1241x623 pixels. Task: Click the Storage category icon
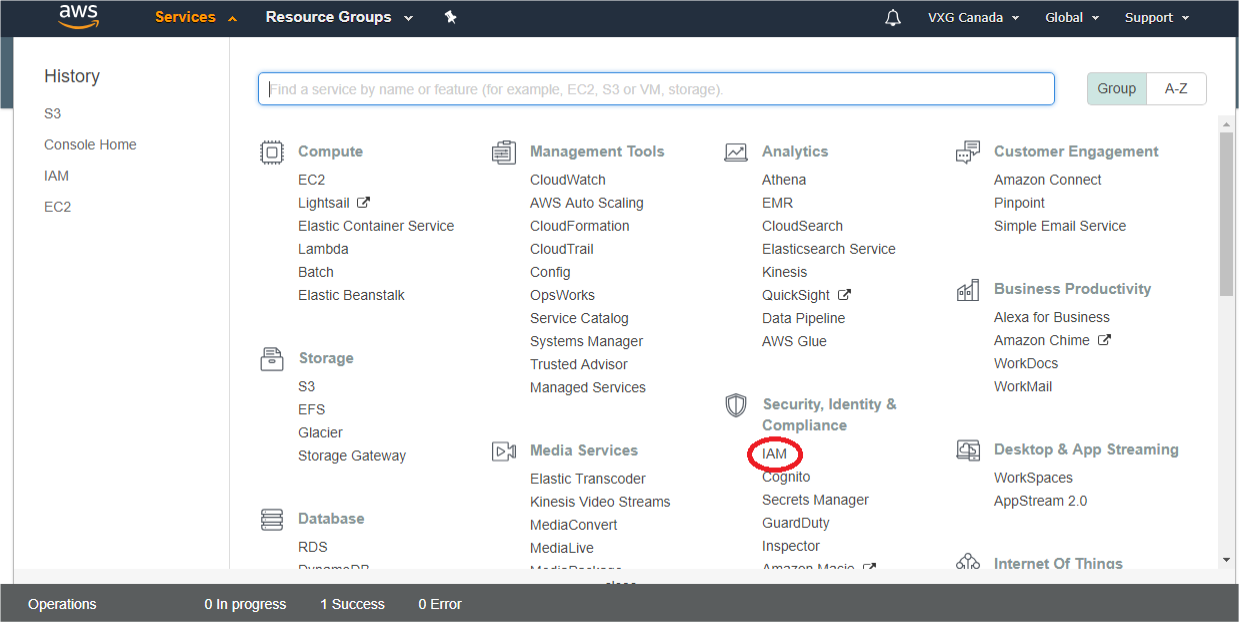pos(271,358)
